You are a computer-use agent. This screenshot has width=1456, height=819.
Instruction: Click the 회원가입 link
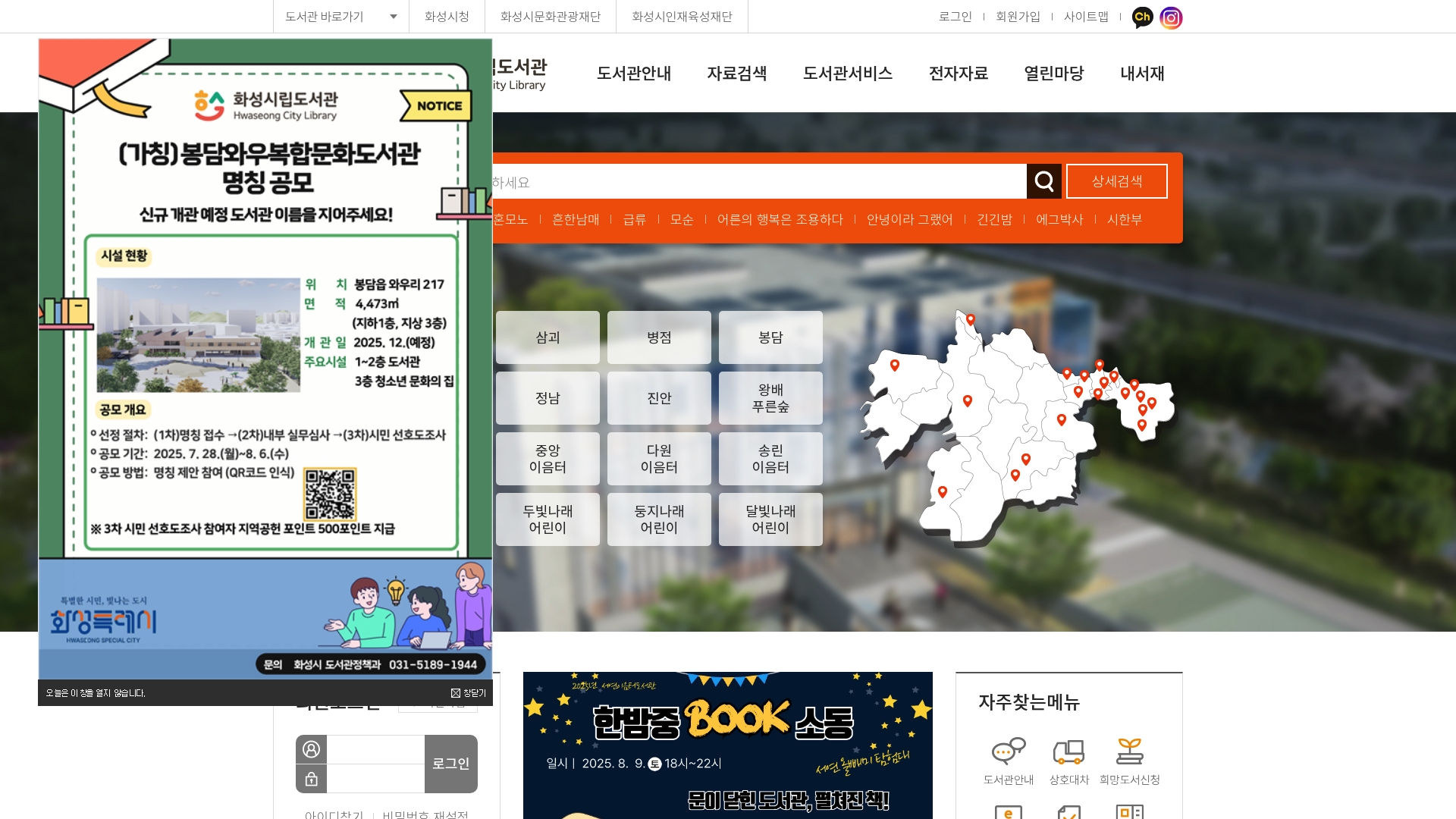point(1018,17)
